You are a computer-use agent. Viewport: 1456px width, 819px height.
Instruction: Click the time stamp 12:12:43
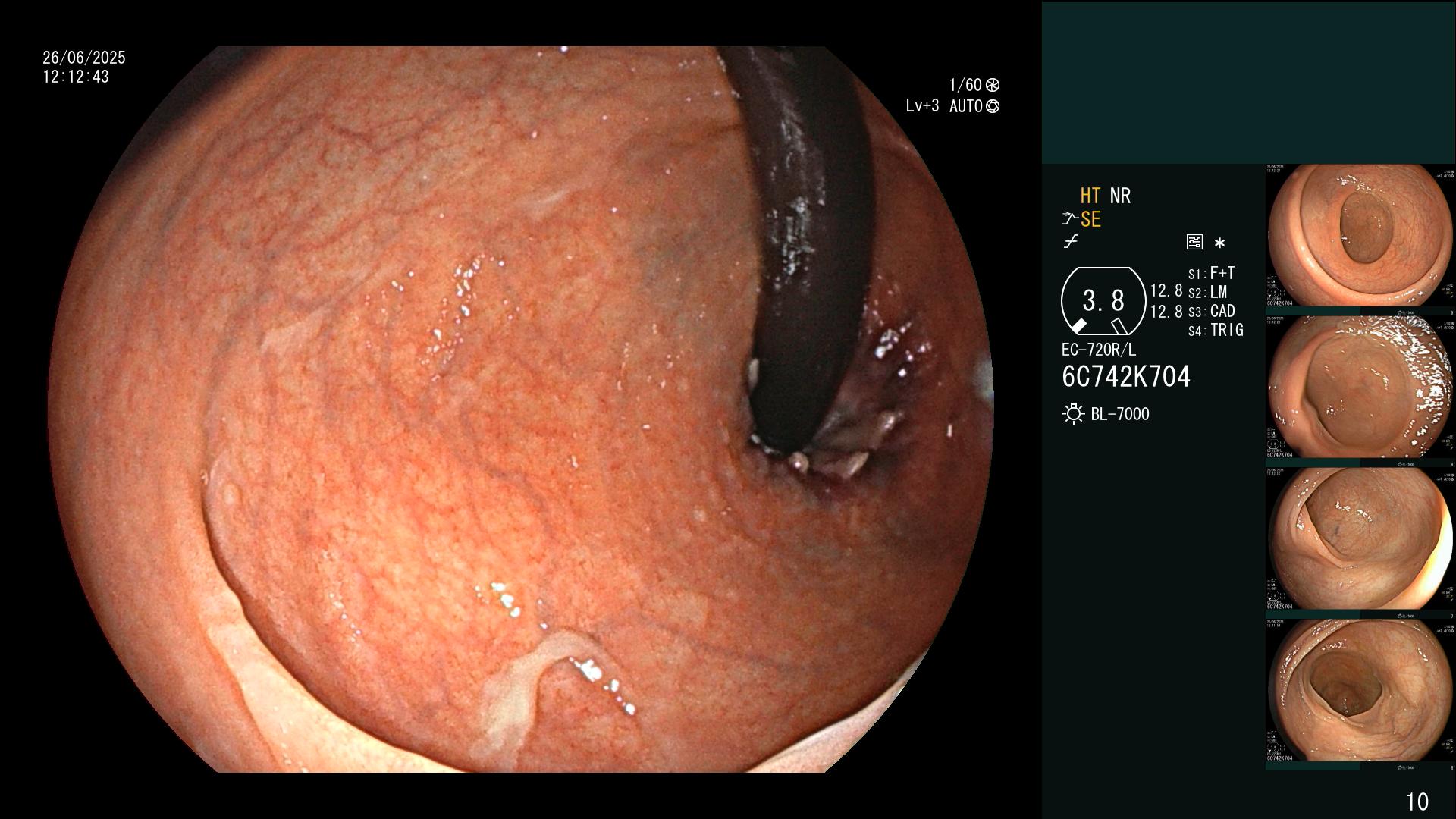click(76, 77)
